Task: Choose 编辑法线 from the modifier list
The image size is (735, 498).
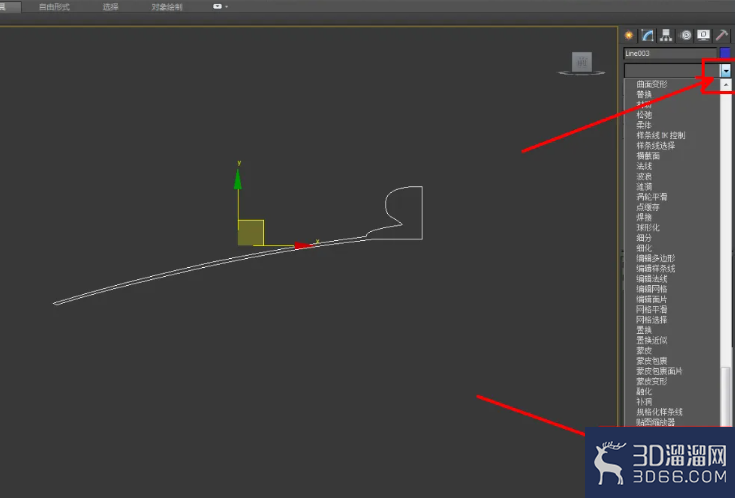Action: pyautogui.click(x=652, y=279)
